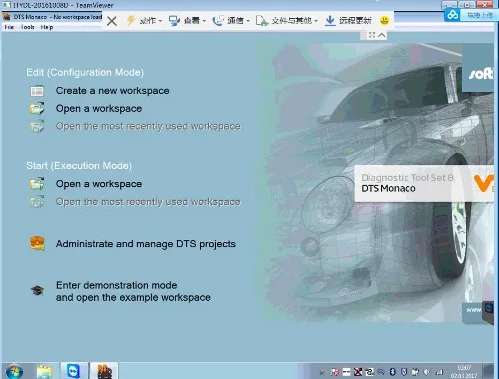Click the Show desktop button
The height and width of the screenshot is (379, 499).
tap(488, 371)
